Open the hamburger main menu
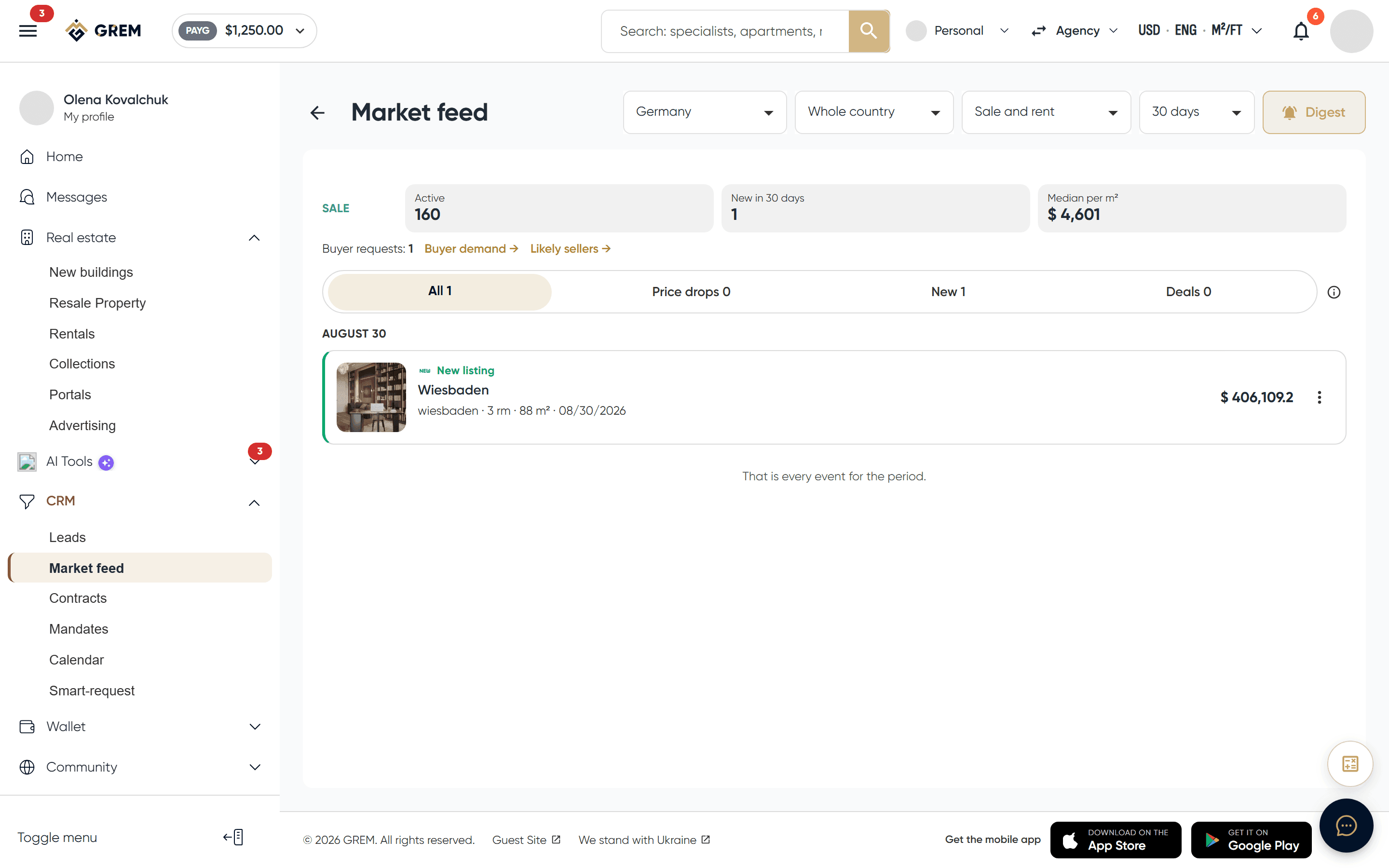The height and width of the screenshot is (868, 1389). coord(27,31)
